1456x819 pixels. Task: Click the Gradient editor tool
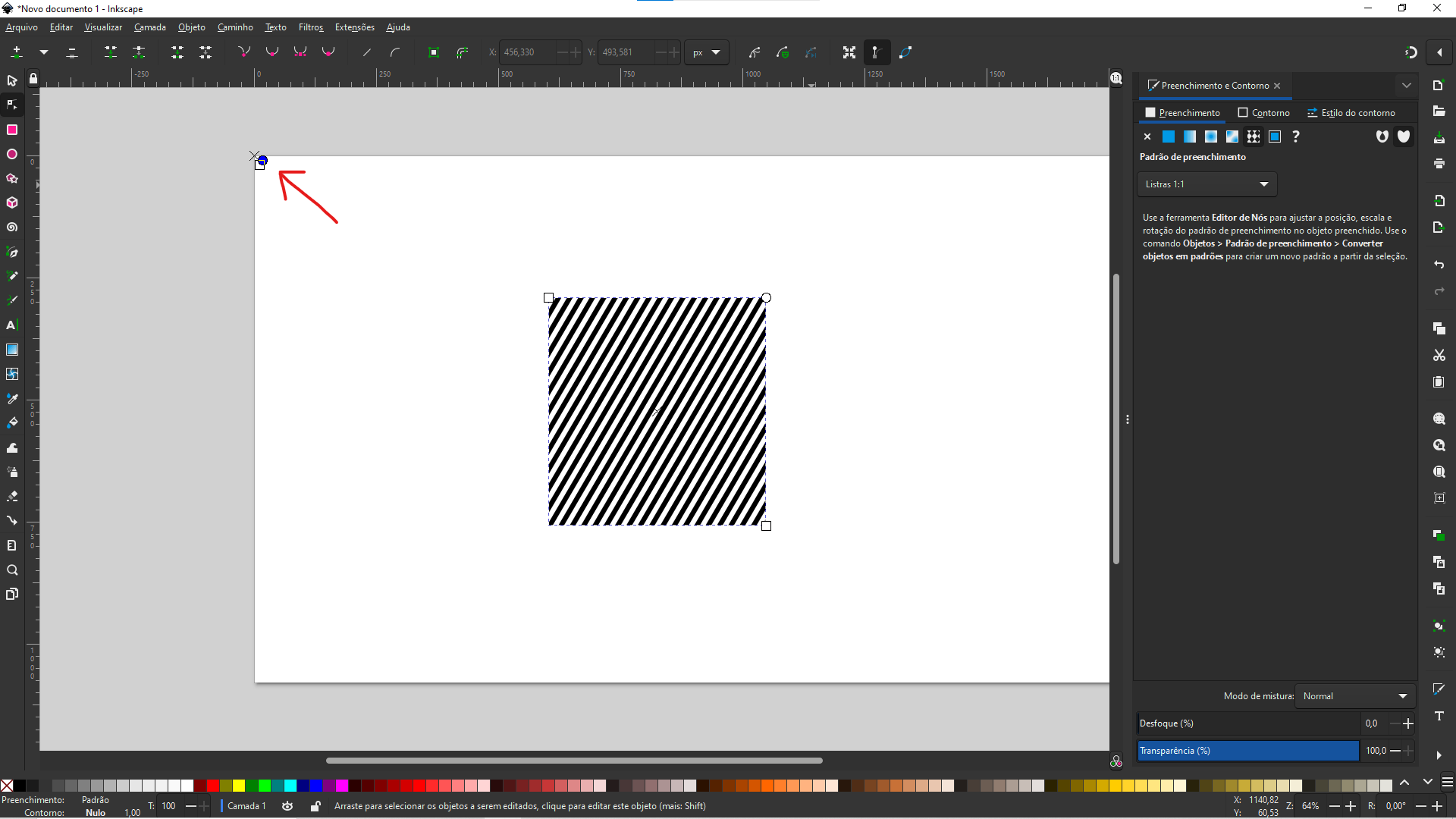click(13, 349)
